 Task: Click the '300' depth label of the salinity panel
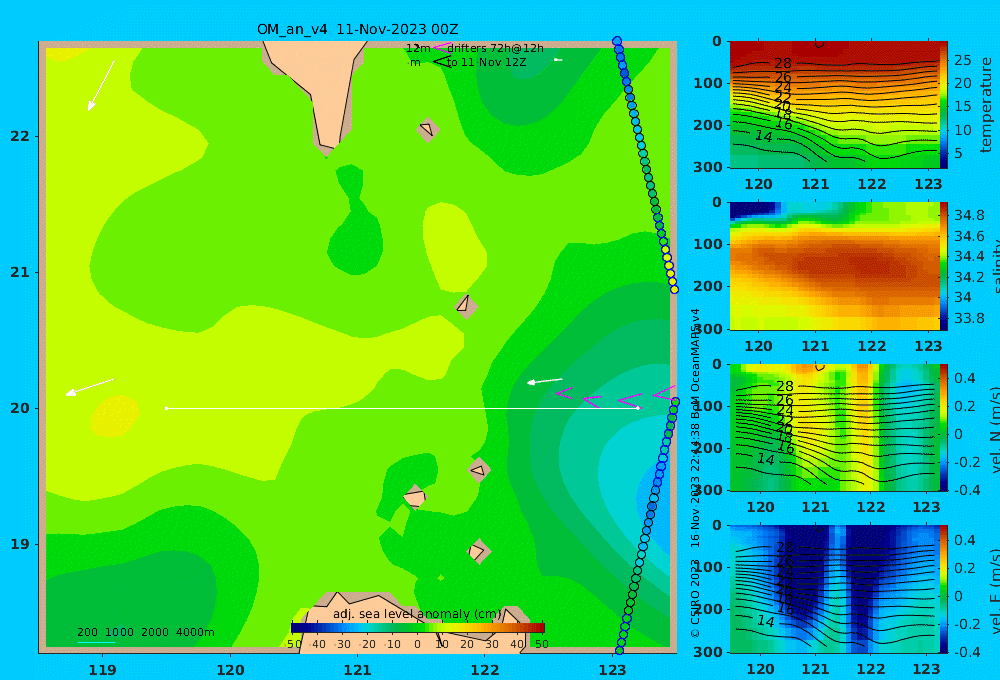click(707, 329)
